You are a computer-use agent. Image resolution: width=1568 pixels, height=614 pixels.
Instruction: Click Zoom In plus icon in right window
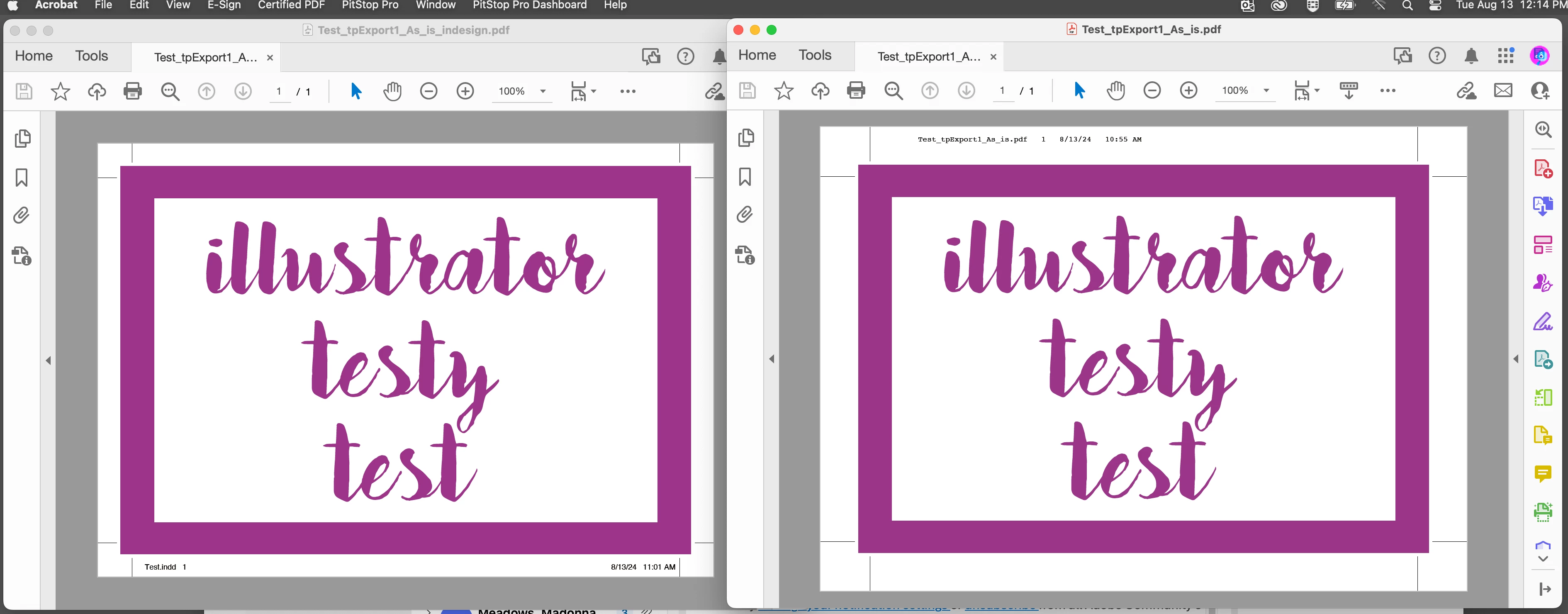click(1188, 91)
